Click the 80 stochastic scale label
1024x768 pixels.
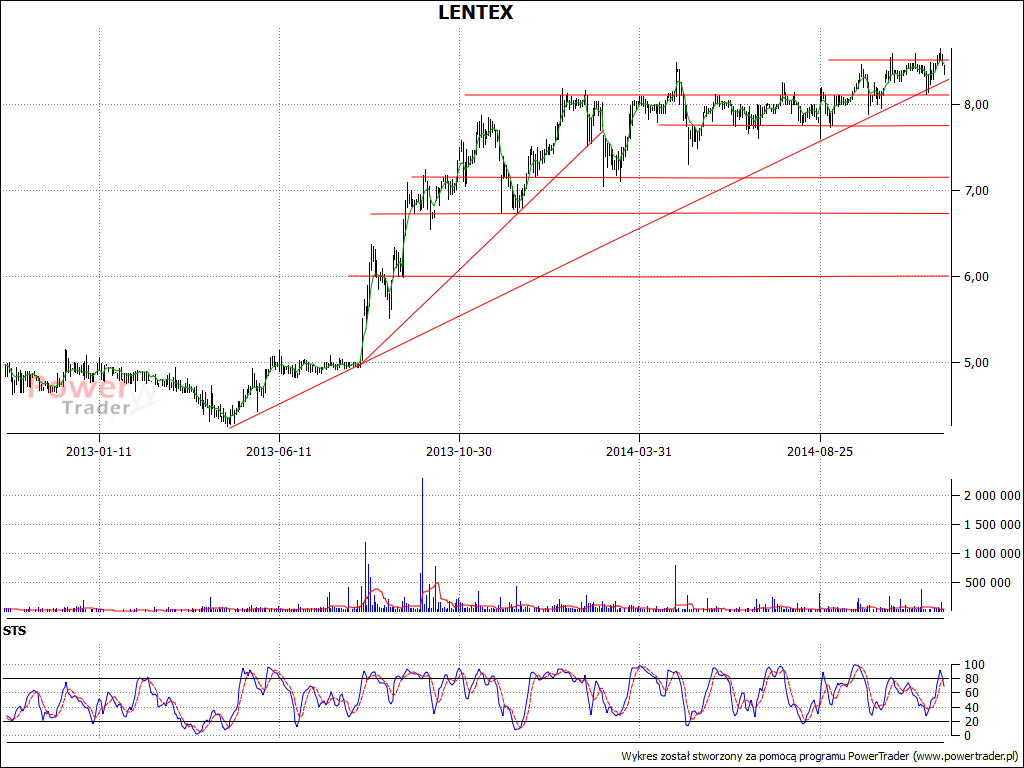pos(970,679)
